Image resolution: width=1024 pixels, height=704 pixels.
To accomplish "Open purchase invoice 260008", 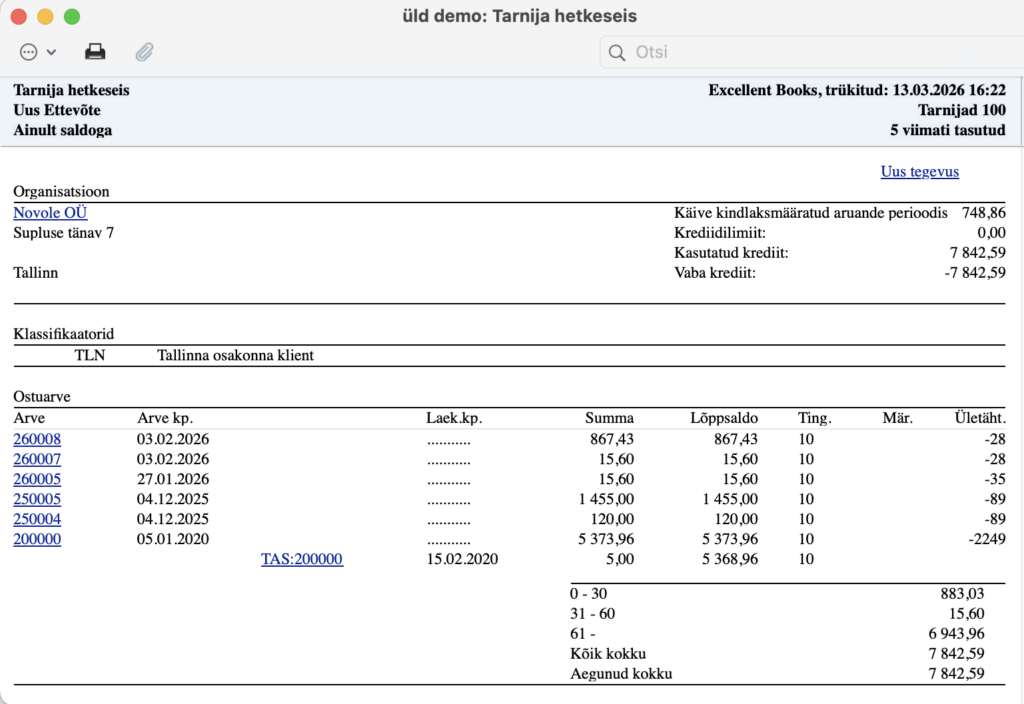I will coord(37,439).
